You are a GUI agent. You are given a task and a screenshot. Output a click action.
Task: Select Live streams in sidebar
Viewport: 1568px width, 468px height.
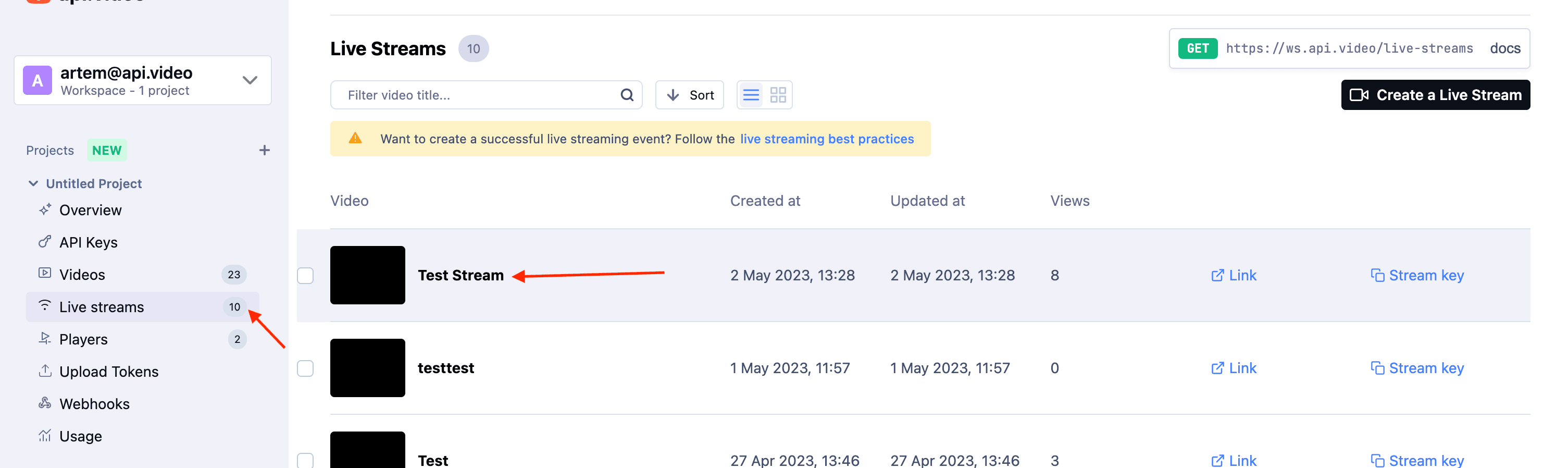click(142, 307)
